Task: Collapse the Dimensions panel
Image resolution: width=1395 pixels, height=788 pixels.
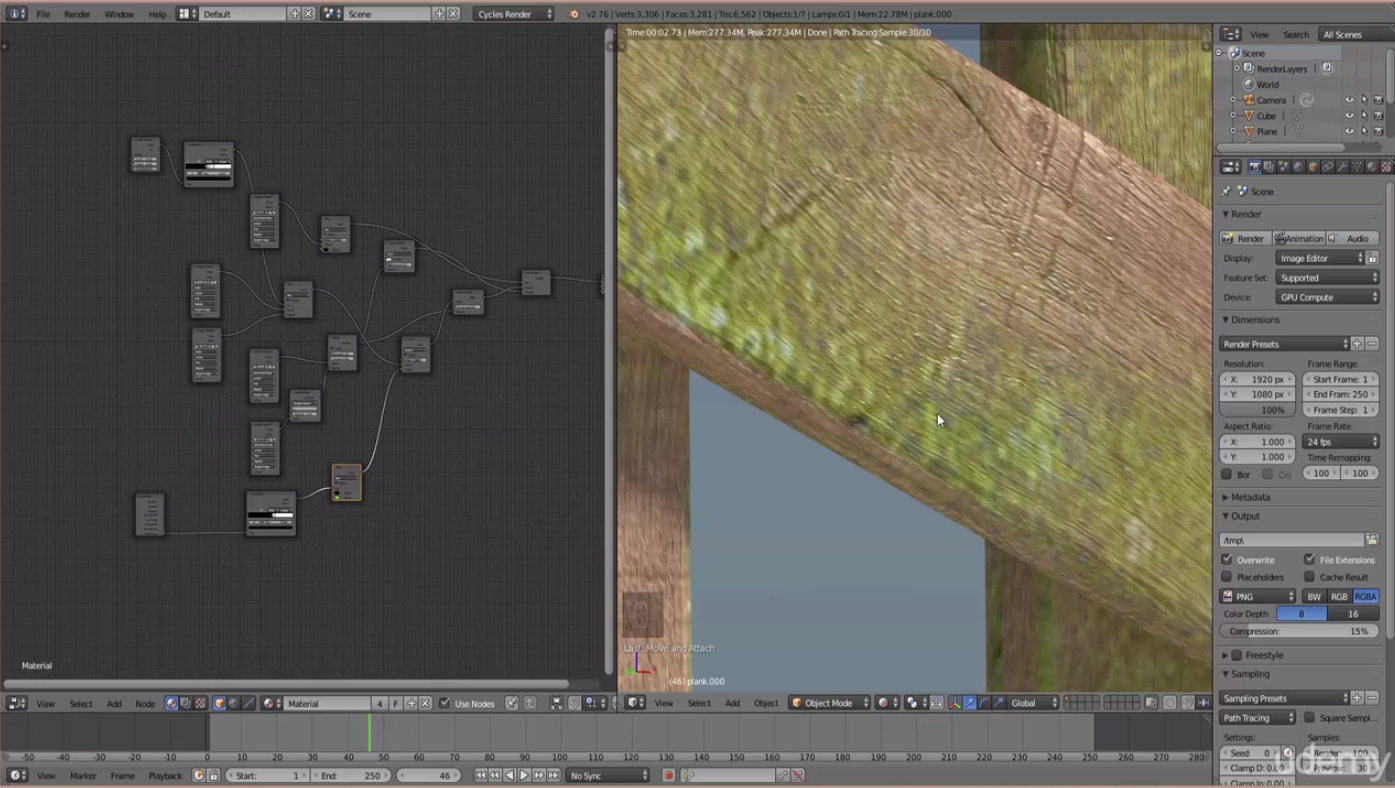Action: point(1226,320)
